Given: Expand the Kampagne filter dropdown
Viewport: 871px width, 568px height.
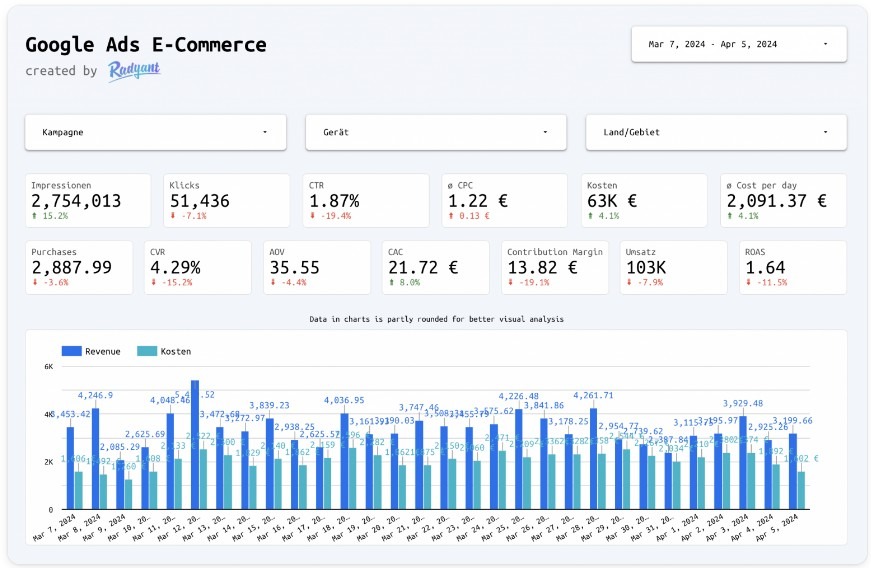Looking at the screenshot, I should click(x=155, y=132).
